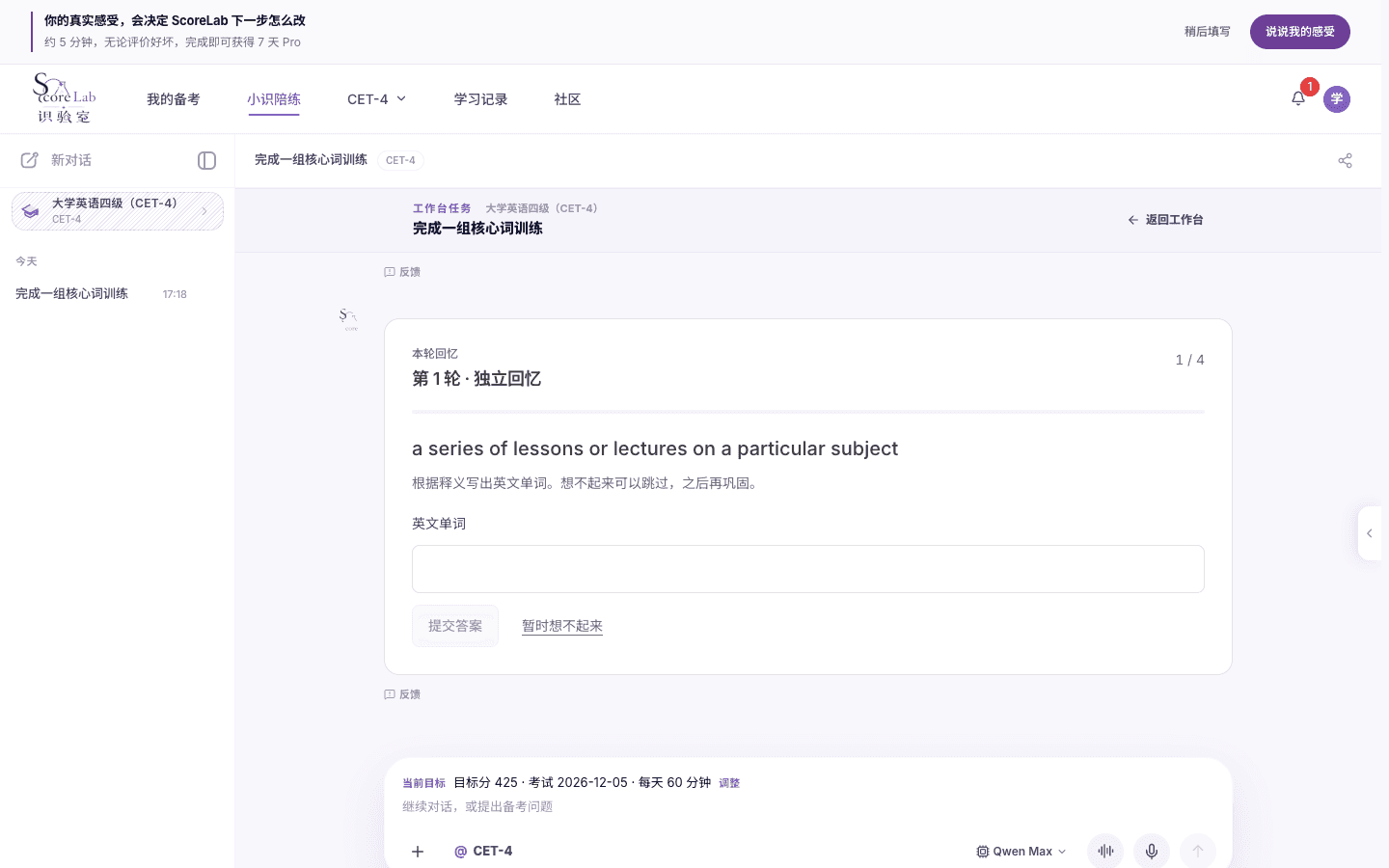Click 提交答案 button
Viewport: 1389px width, 868px height.
pos(455,626)
